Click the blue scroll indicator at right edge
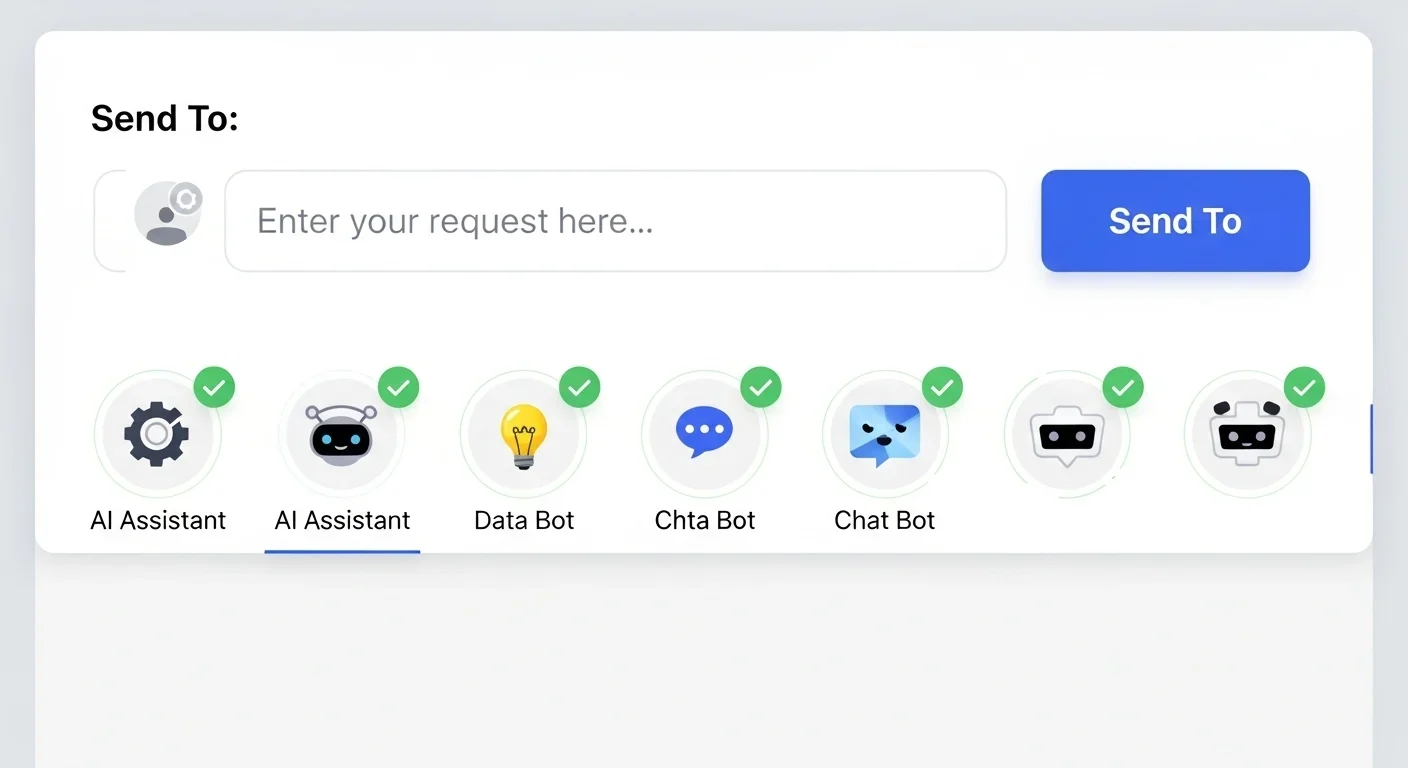This screenshot has height=768, width=1408. coord(1371,439)
